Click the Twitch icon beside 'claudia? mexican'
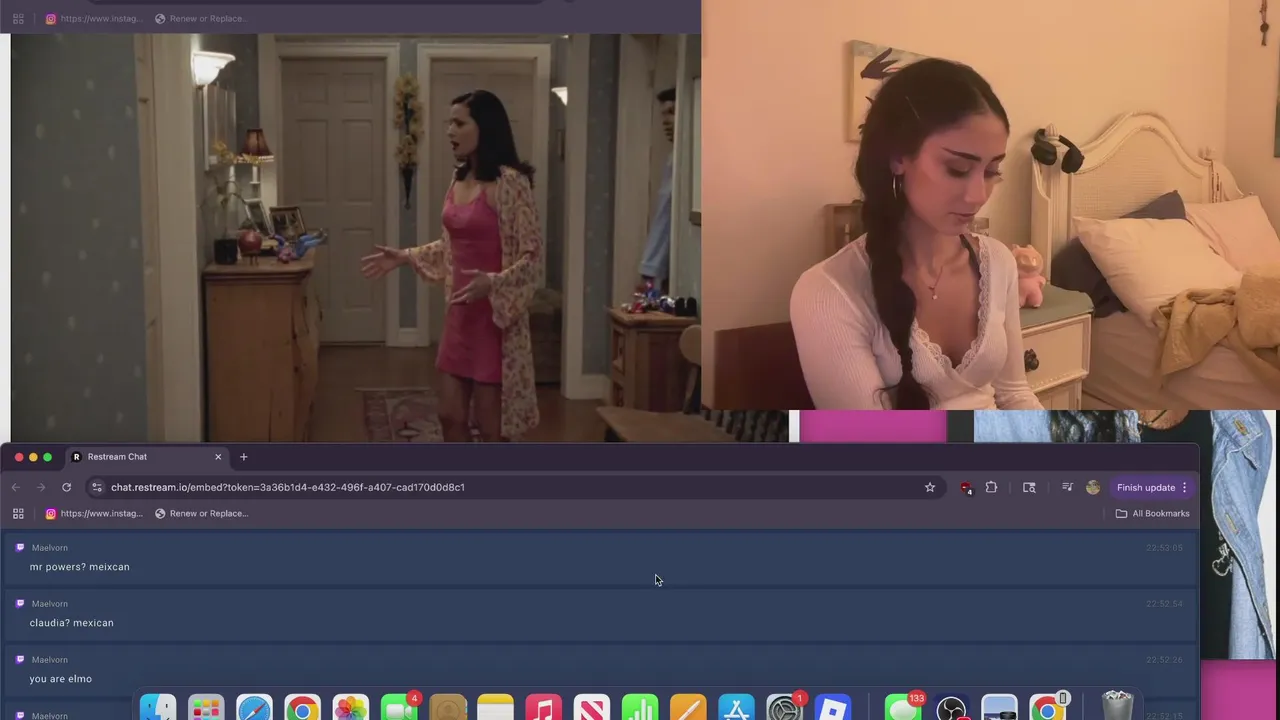The width and height of the screenshot is (1280, 720). point(20,604)
